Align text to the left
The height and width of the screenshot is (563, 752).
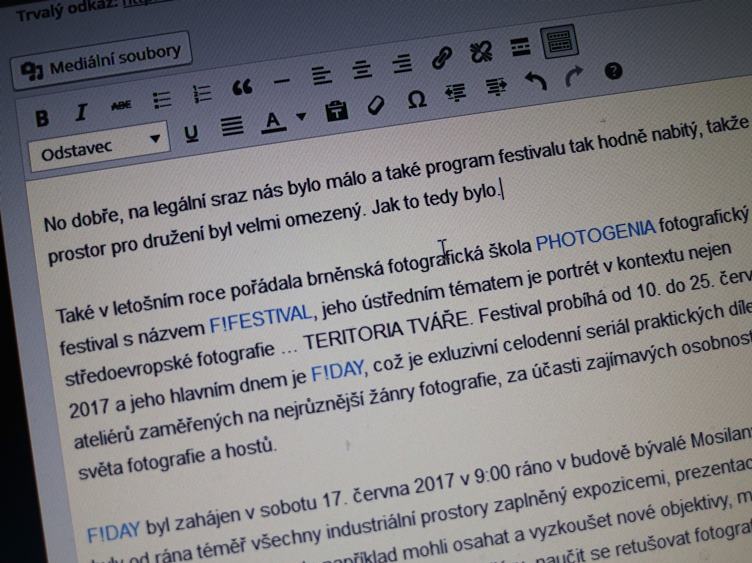pyautogui.click(x=322, y=76)
